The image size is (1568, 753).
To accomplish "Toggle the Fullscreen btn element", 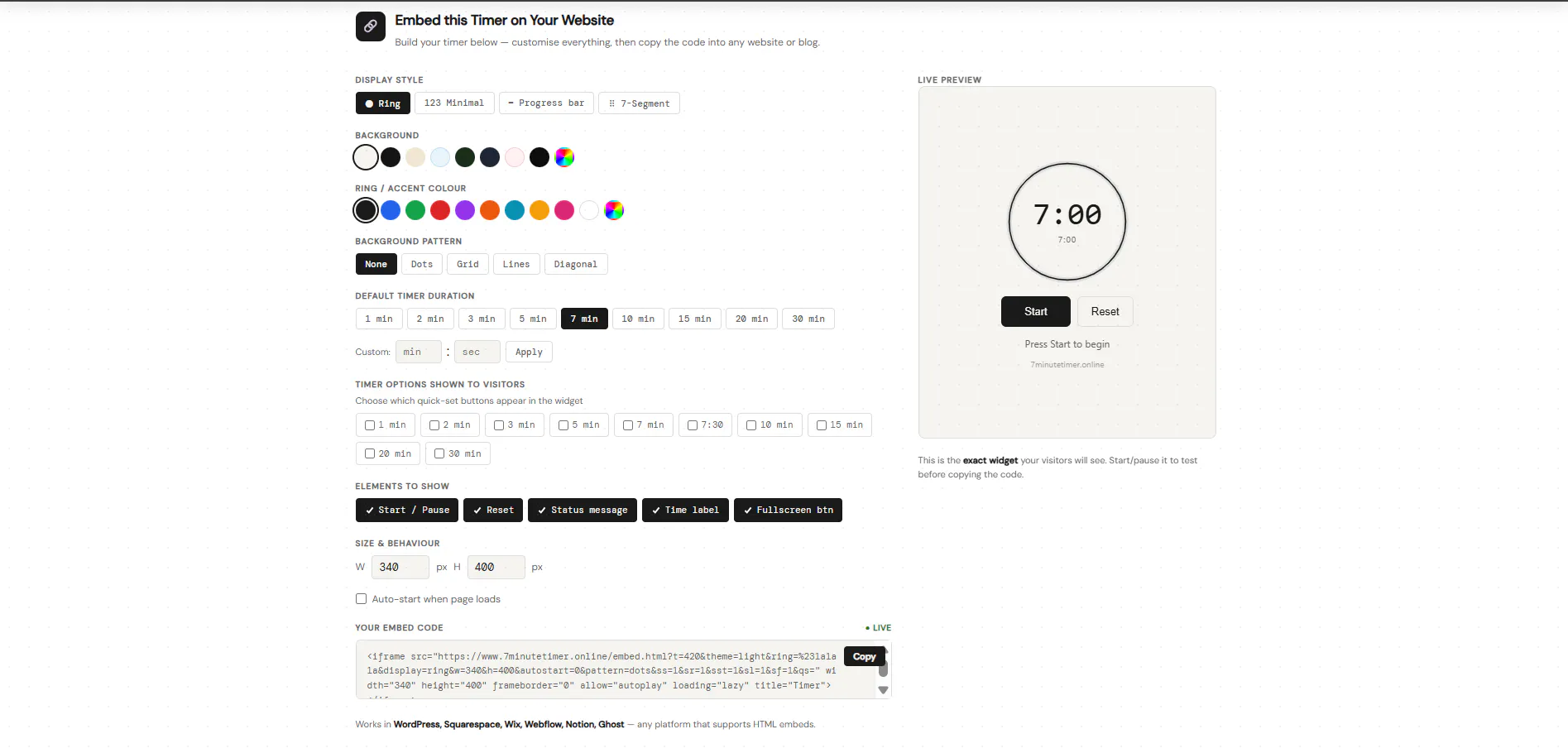I will (789, 511).
